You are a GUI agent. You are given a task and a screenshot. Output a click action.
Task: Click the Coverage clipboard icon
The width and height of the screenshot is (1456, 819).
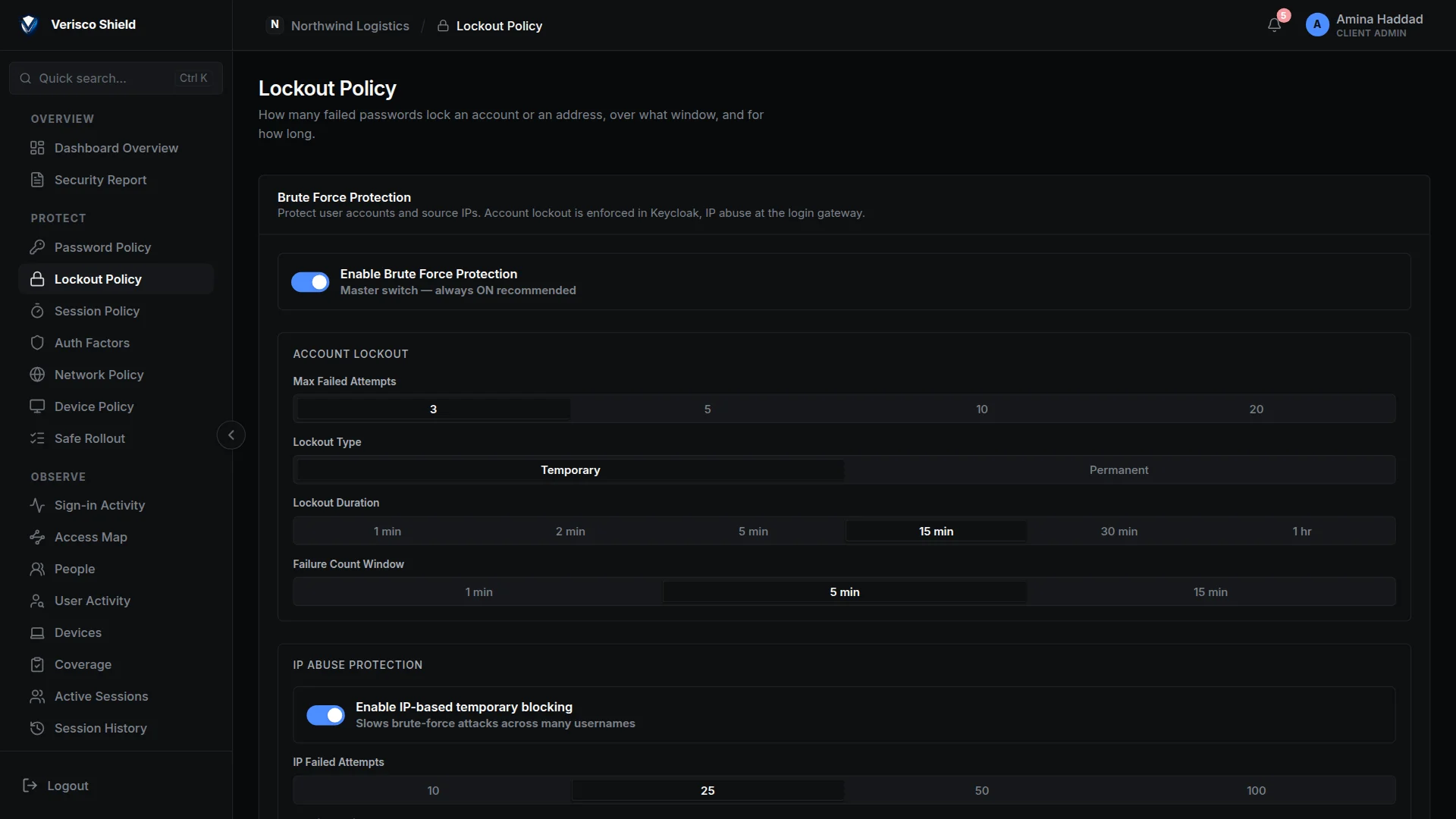pos(37,664)
